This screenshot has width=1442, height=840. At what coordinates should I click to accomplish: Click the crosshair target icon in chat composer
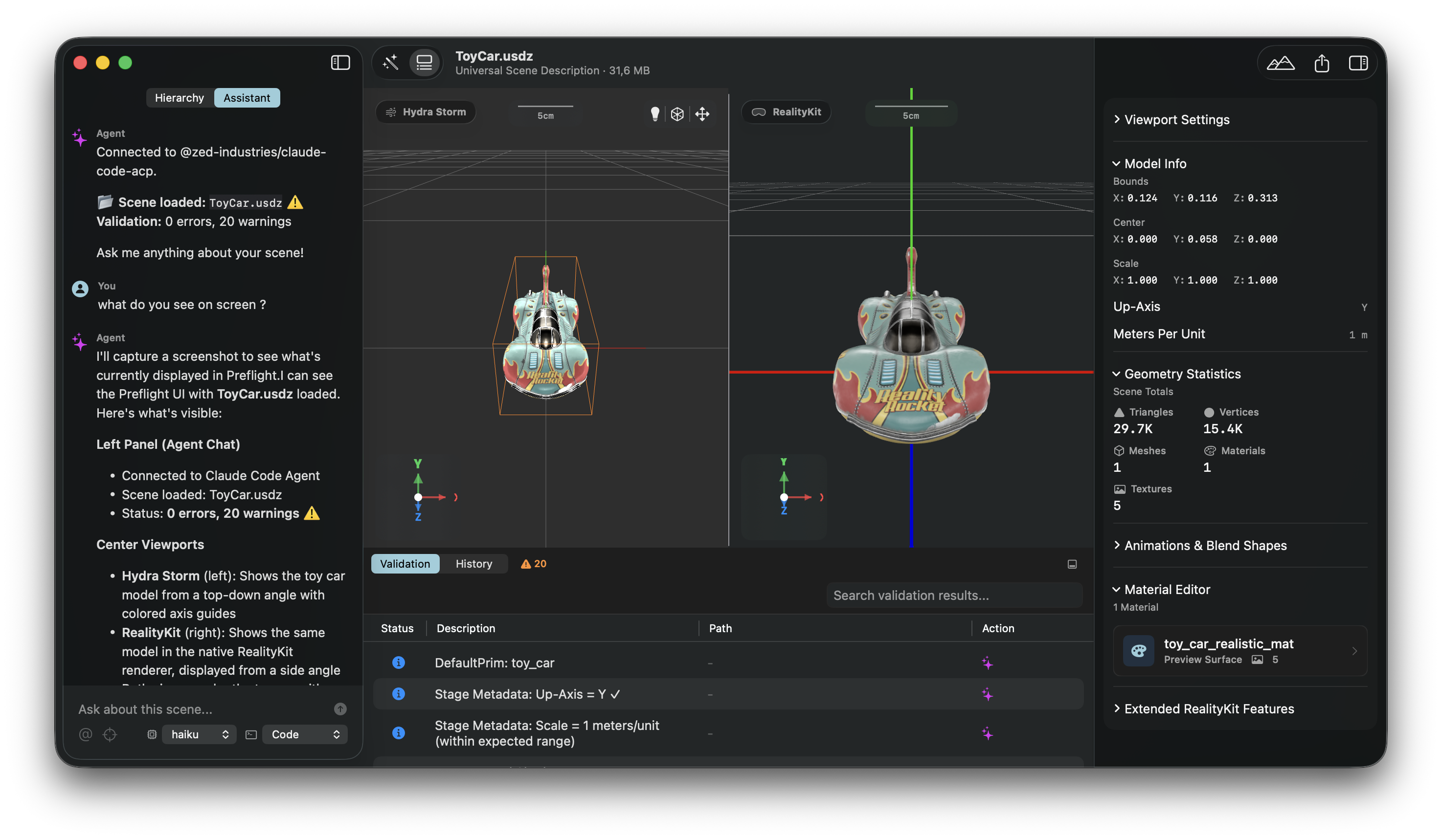(x=110, y=734)
